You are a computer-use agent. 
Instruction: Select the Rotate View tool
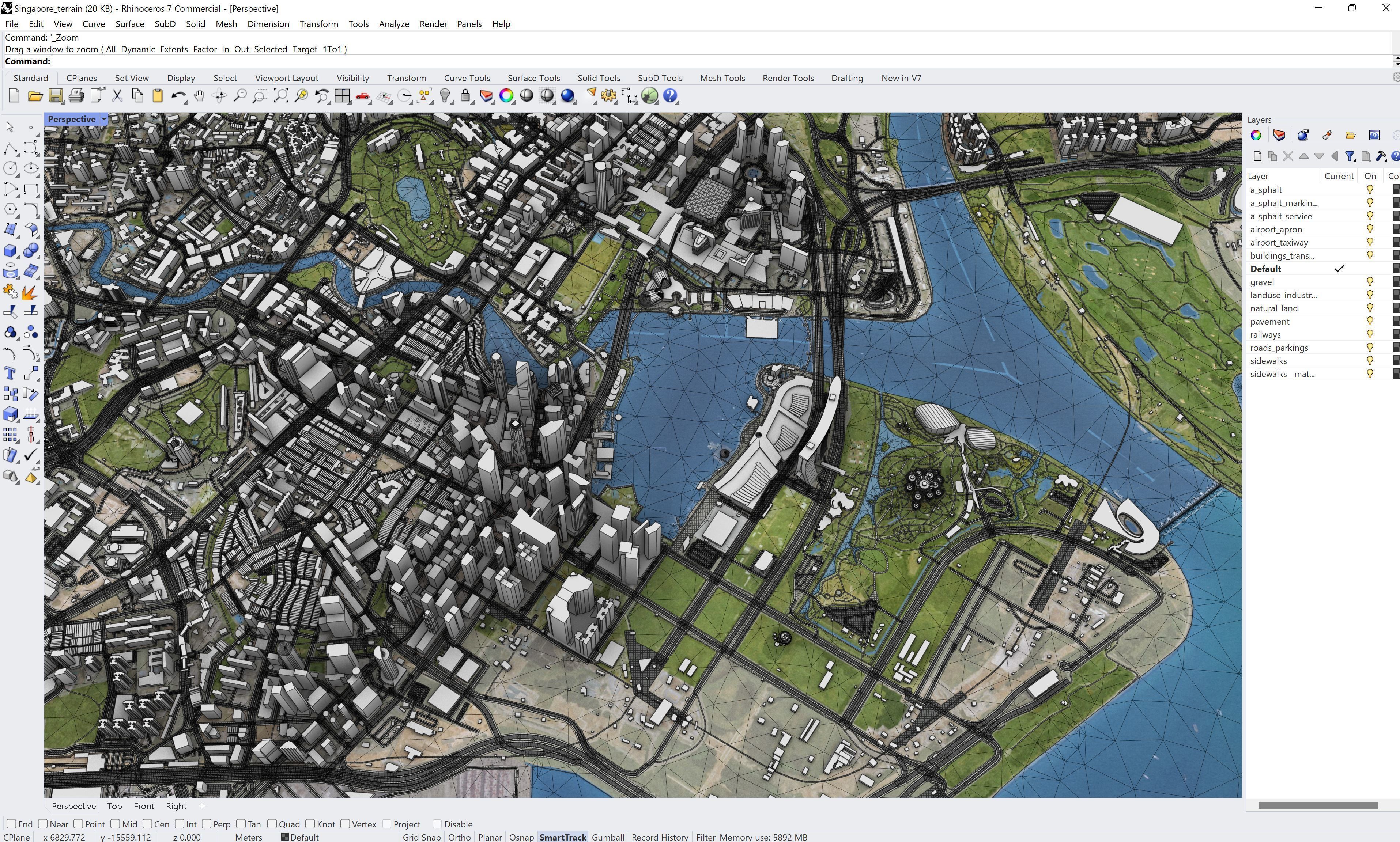(x=220, y=96)
